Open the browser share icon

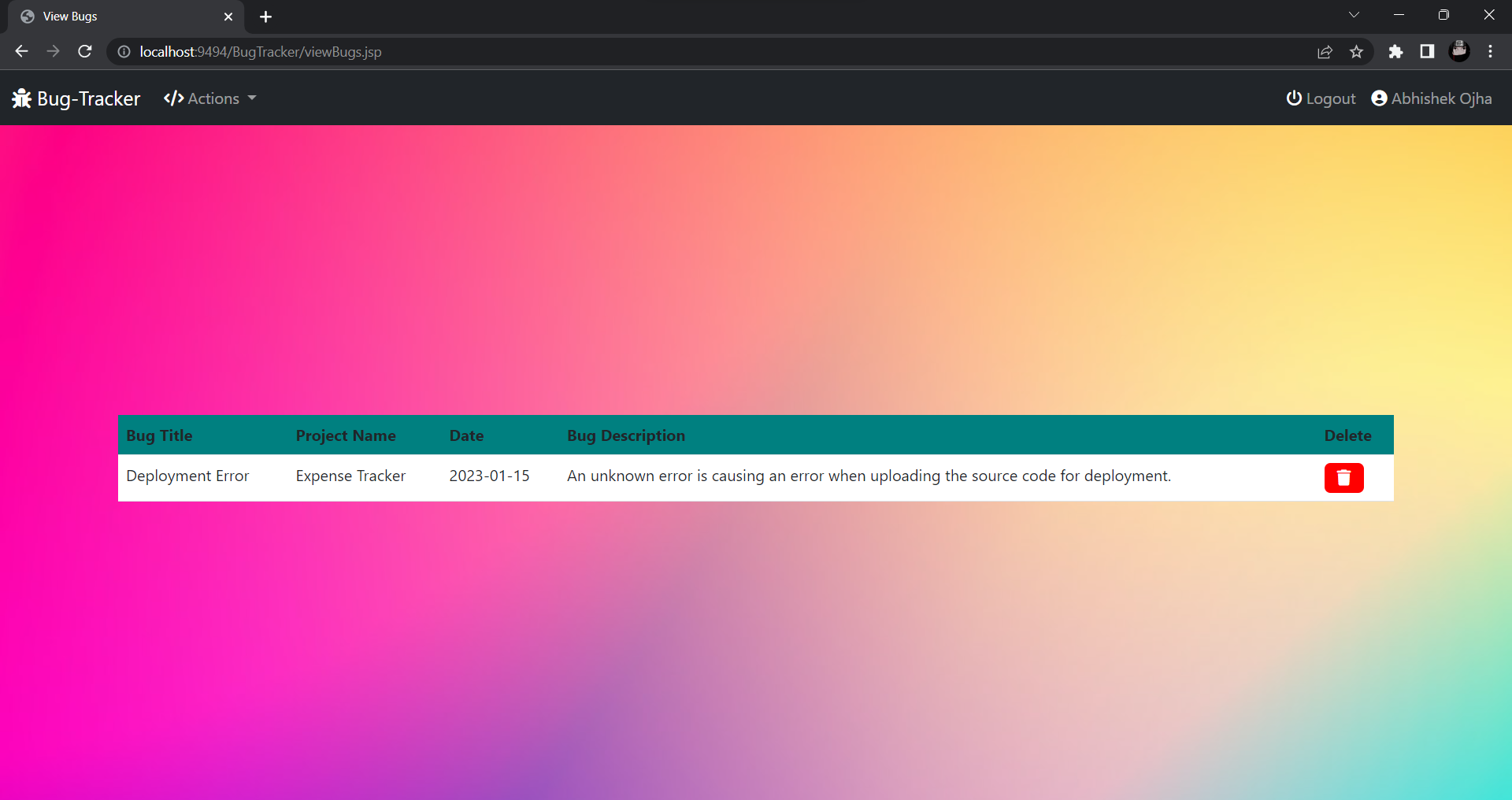click(x=1325, y=52)
